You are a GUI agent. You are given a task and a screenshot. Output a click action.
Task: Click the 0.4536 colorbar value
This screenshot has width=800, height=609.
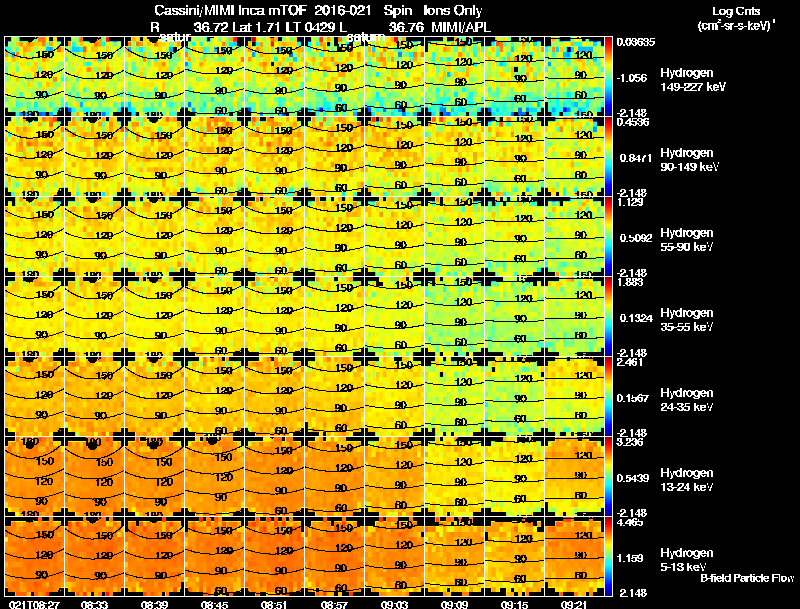click(633, 122)
